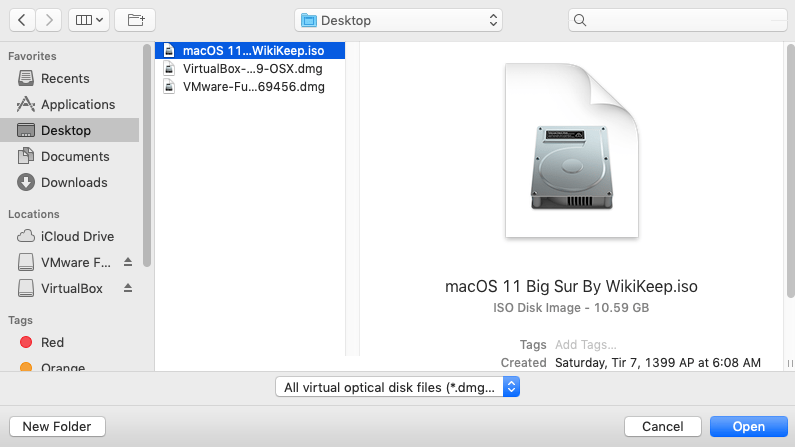
Task: Click the Tags section header
Action: [20, 320]
